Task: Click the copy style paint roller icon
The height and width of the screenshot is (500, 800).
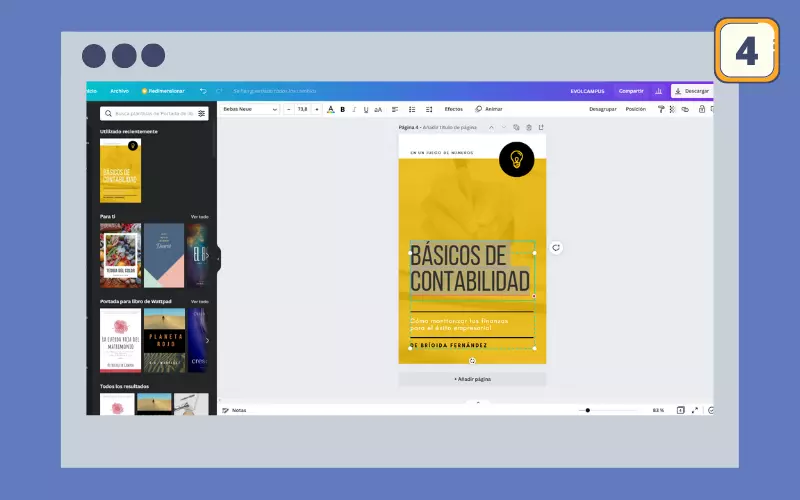Action: (661, 109)
